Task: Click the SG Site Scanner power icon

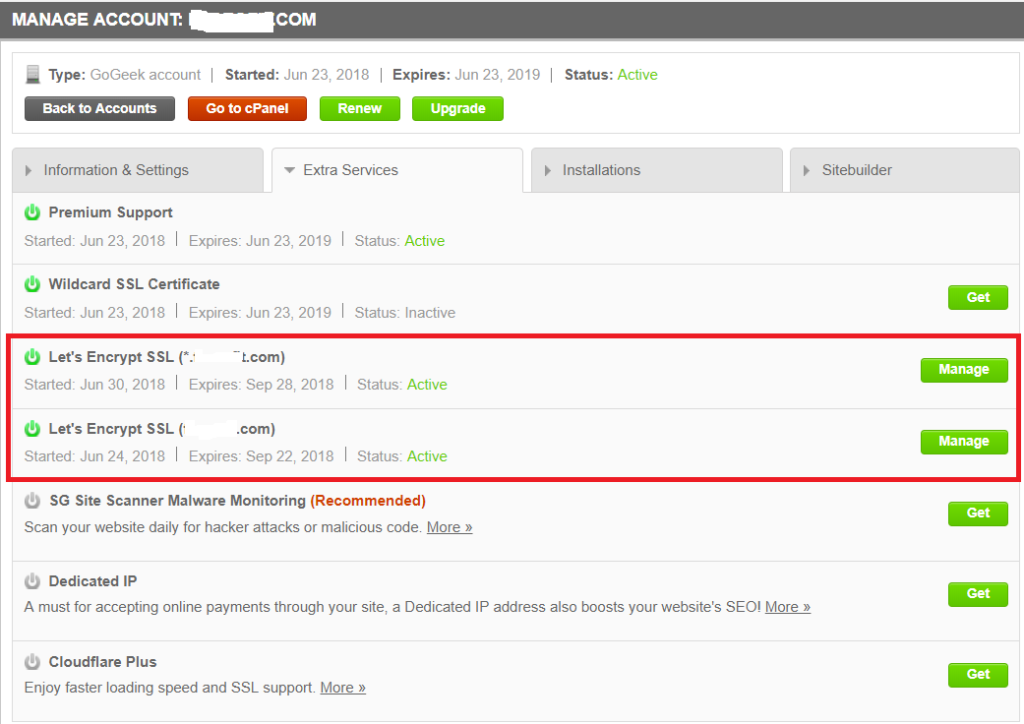Action: point(32,501)
